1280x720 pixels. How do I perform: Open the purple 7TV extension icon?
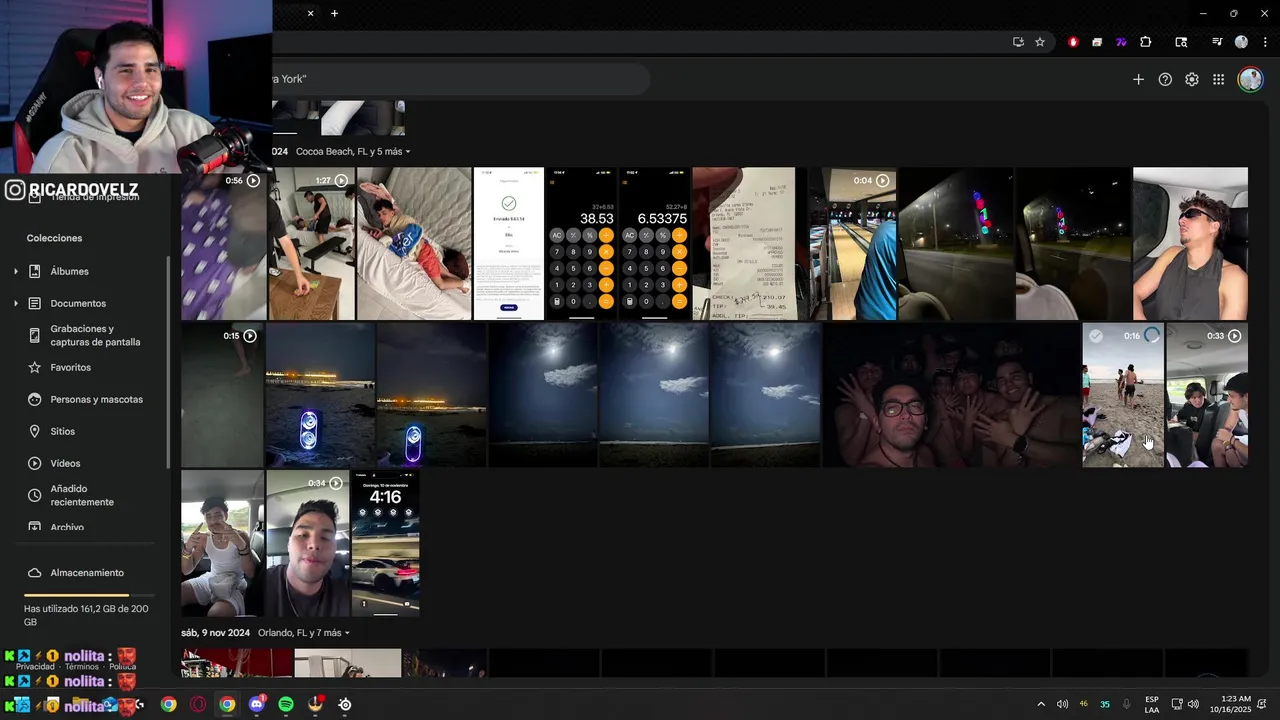click(x=1122, y=42)
